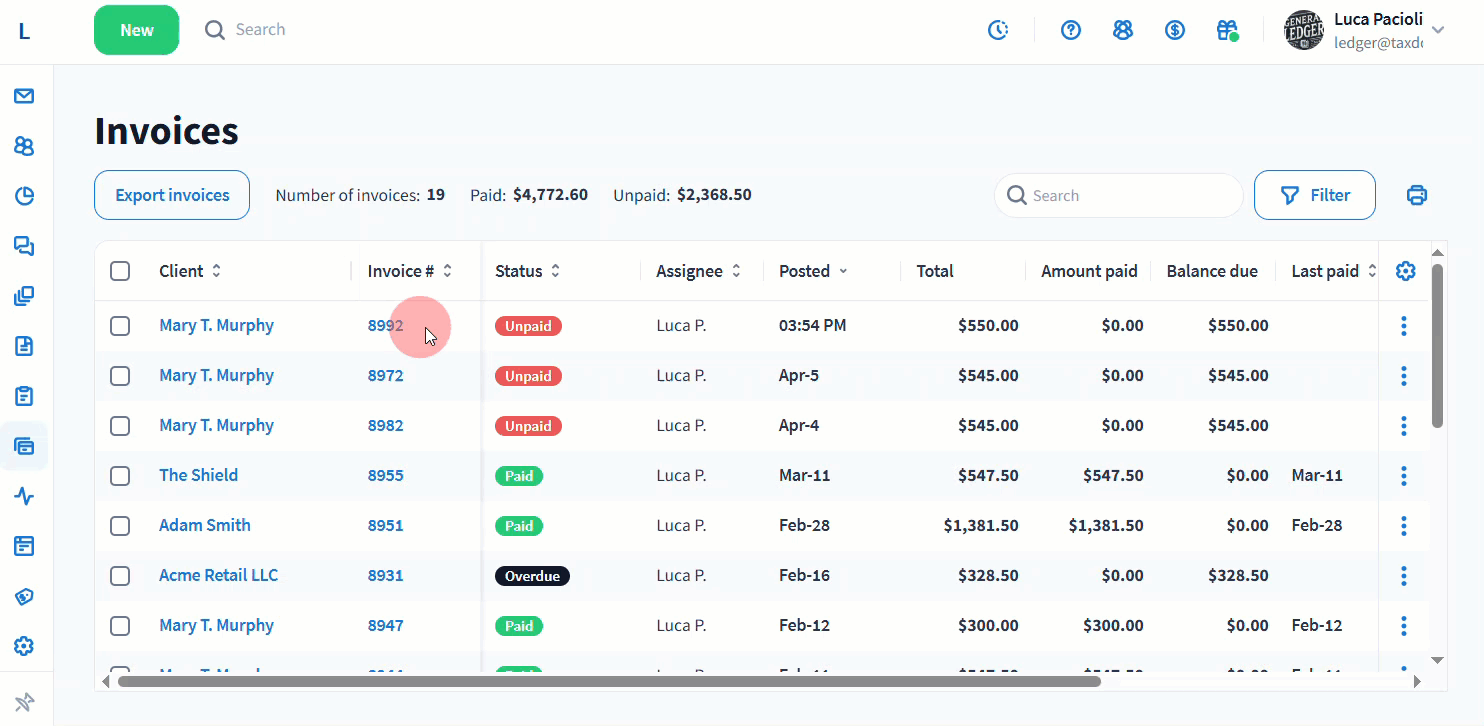The width and height of the screenshot is (1484, 726).
Task: Click the timer clock icon in header
Action: point(998,30)
